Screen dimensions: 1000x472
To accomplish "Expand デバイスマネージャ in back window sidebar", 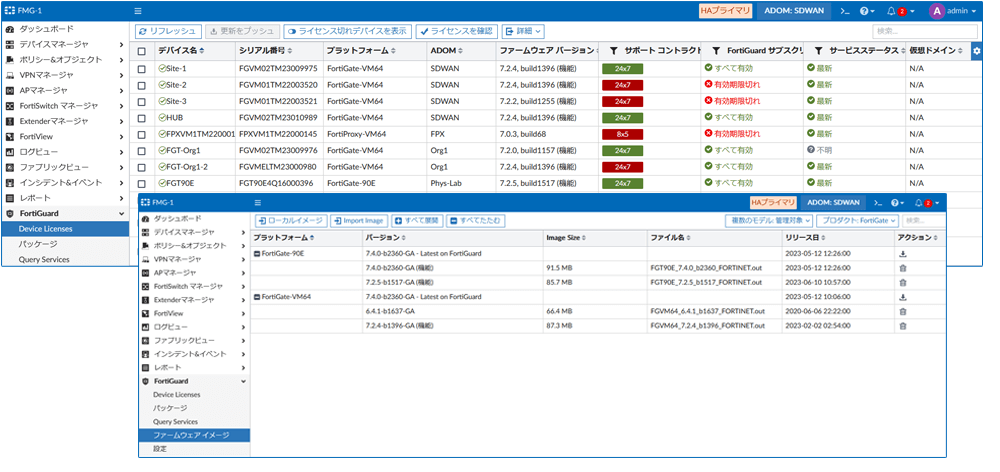I will click(122, 45).
